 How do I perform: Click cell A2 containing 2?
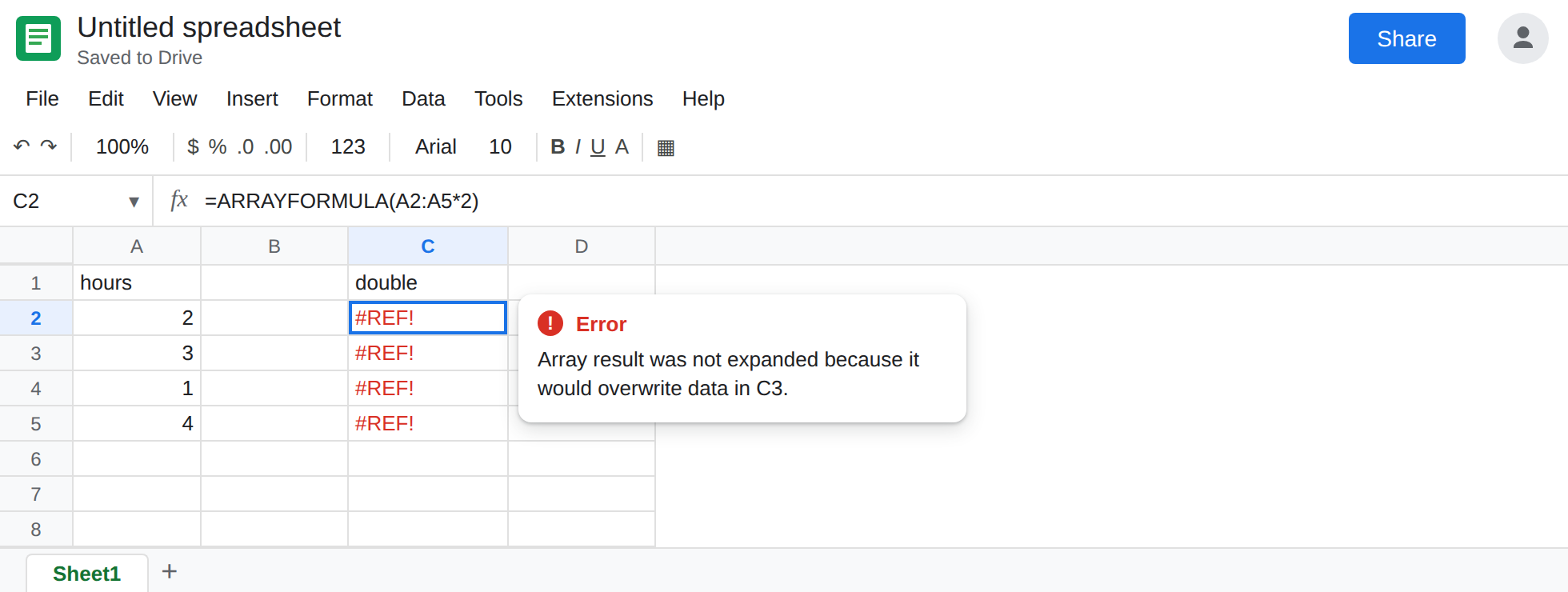coord(137,318)
